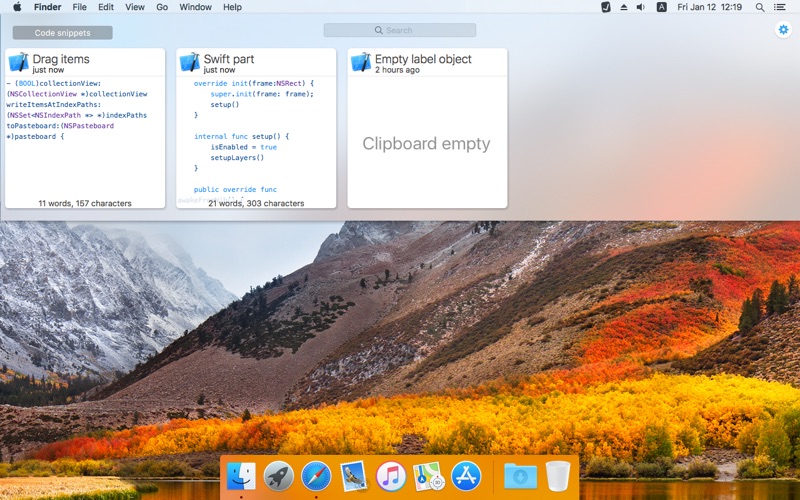
Task: Click the Drag items code preview
Action: pos(77,110)
